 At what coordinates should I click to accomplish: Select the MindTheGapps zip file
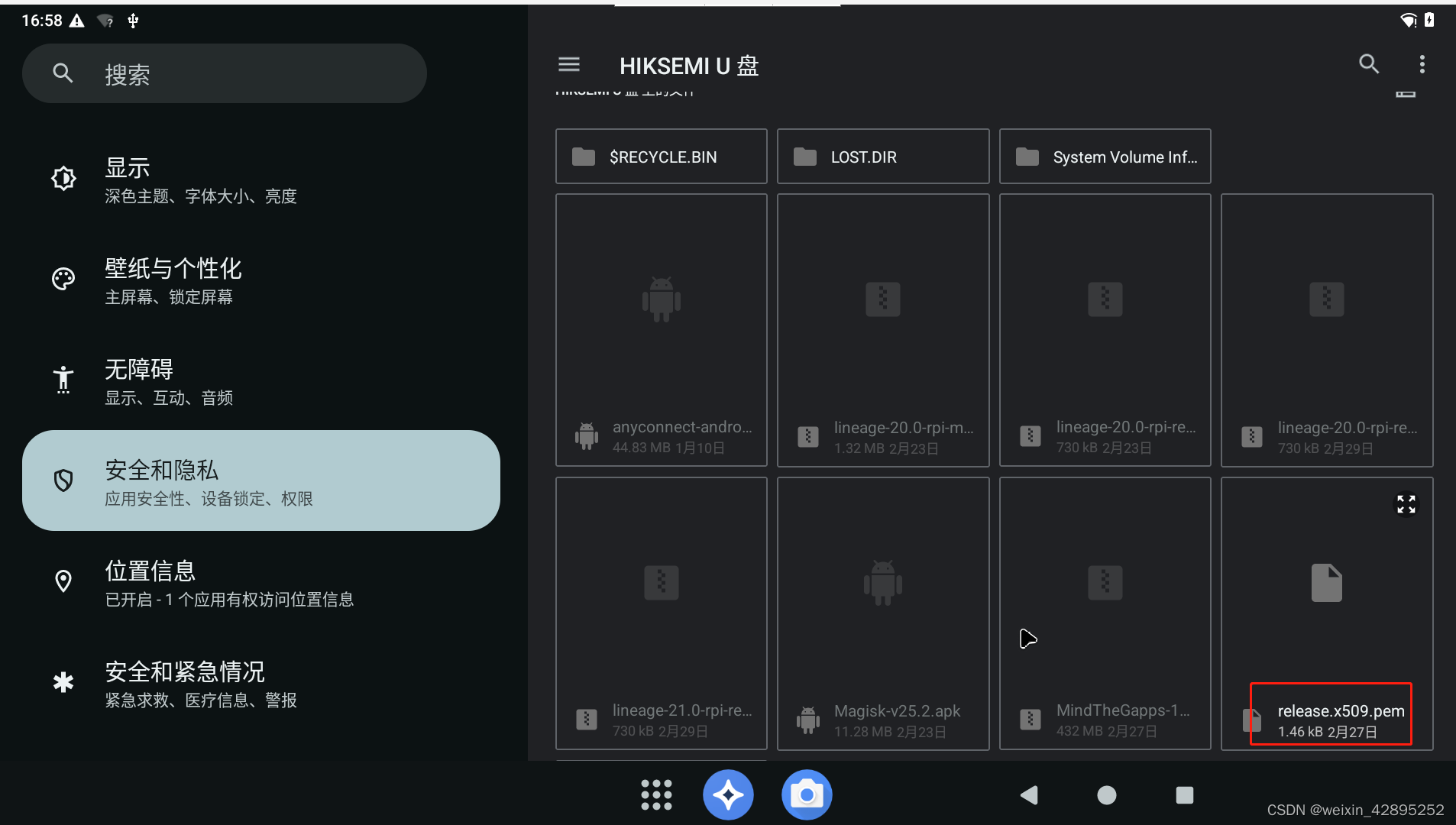[1105, 613]
